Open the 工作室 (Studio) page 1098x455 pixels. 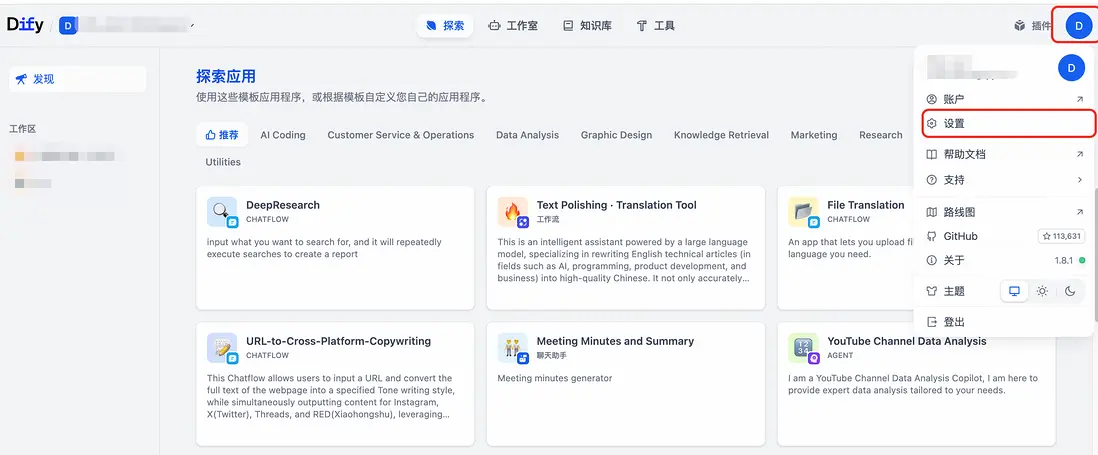(513, 26)
